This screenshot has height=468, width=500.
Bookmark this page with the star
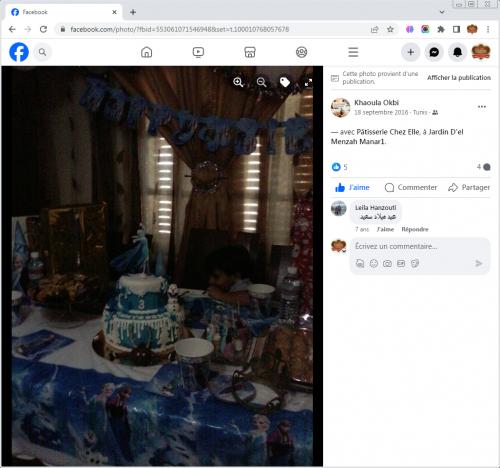pyautogui.click(x=390, y=29)
